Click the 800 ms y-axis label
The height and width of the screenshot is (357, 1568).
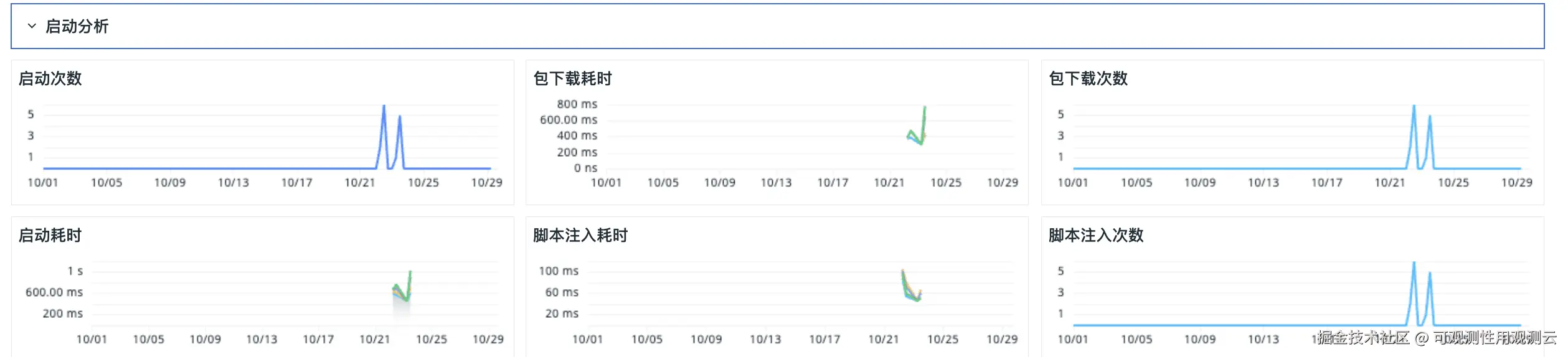tap(577, 104)
